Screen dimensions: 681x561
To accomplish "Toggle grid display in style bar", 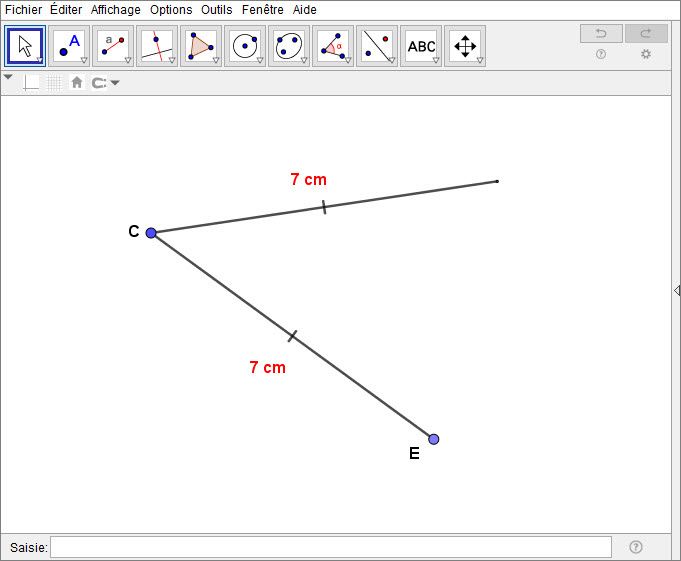I will point(54,82).
